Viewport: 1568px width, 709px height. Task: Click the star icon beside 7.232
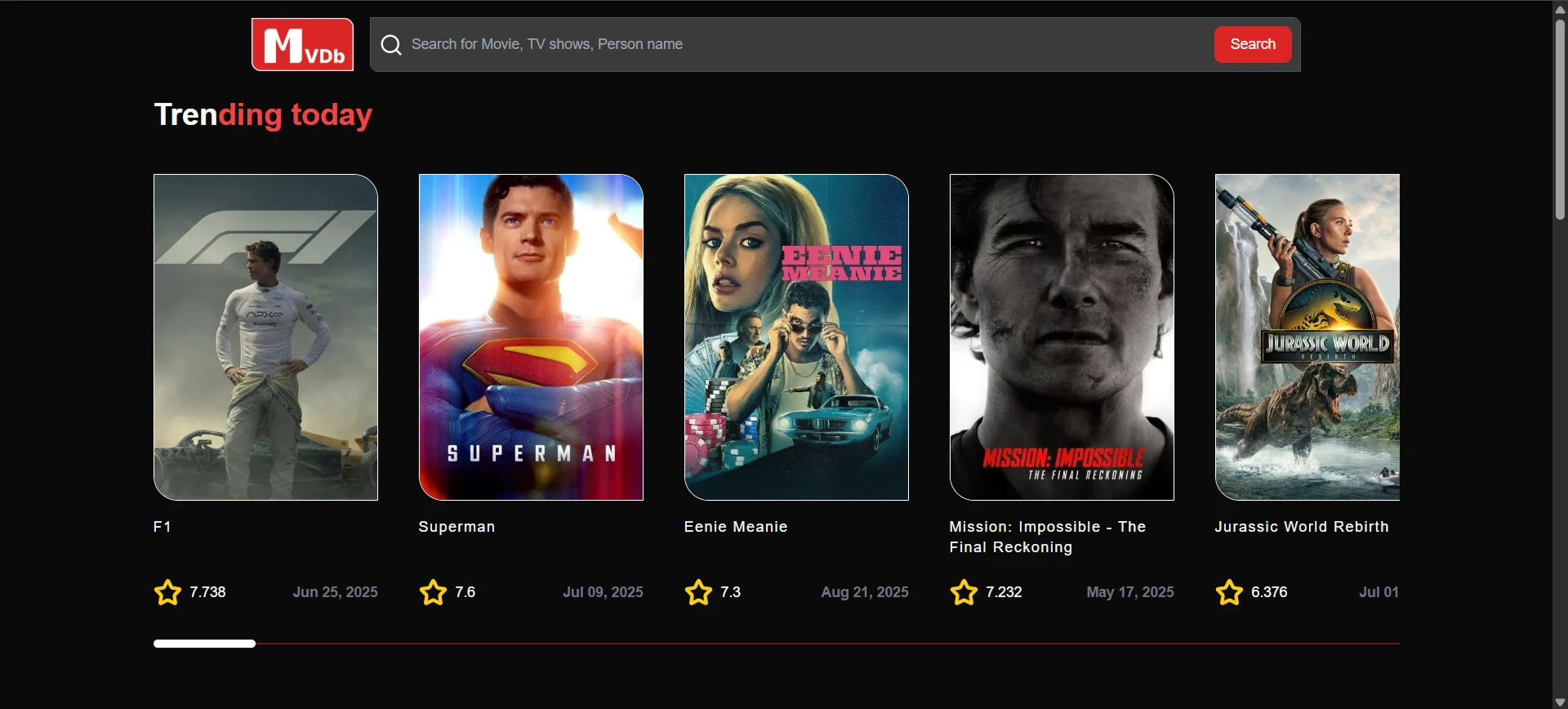(964, 592)
